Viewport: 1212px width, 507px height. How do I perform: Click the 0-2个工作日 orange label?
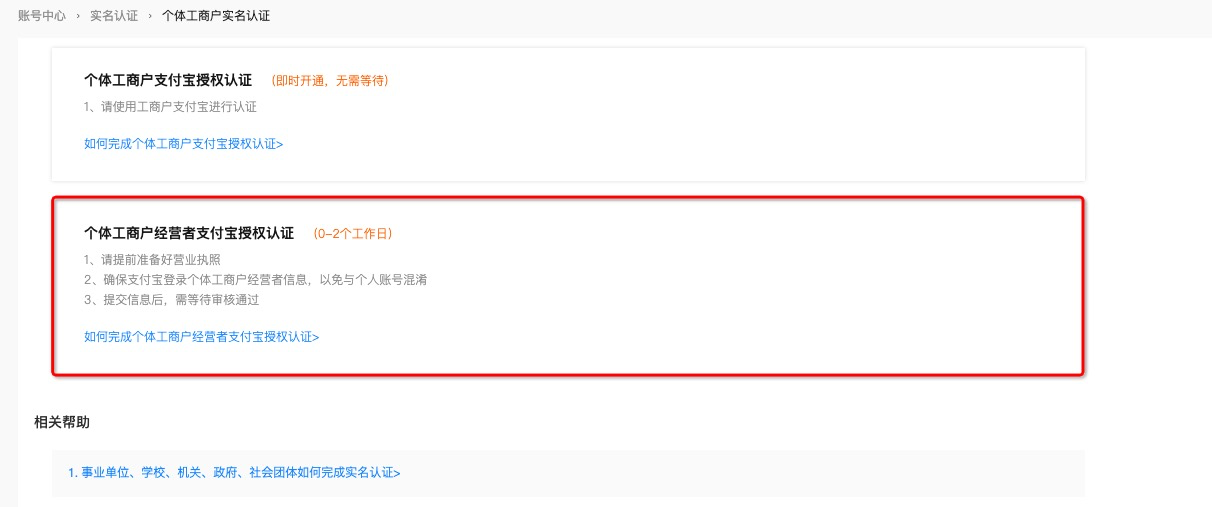(x=353, y=234)
